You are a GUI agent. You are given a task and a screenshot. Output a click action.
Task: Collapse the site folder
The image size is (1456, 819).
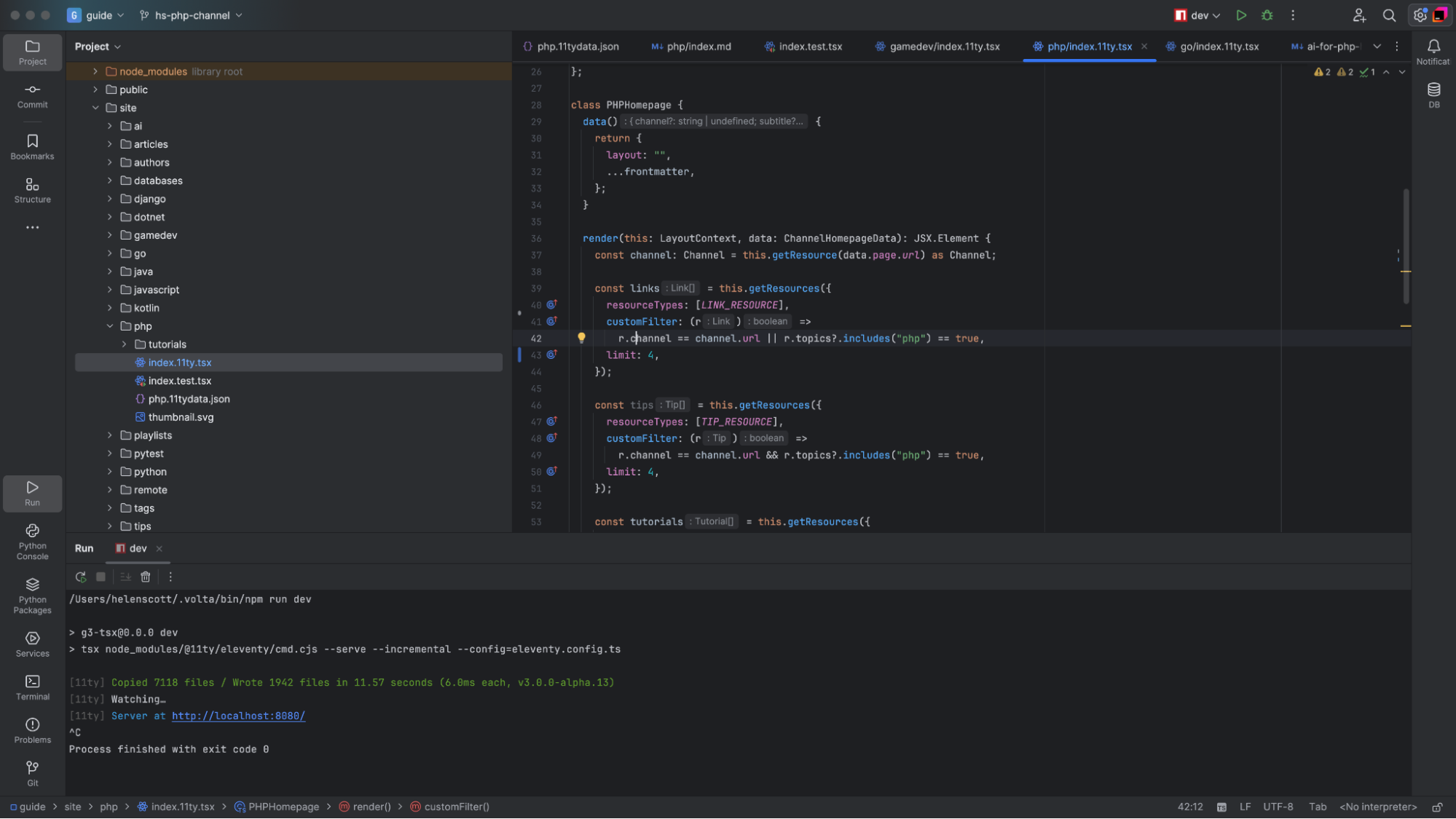(95, 108)
